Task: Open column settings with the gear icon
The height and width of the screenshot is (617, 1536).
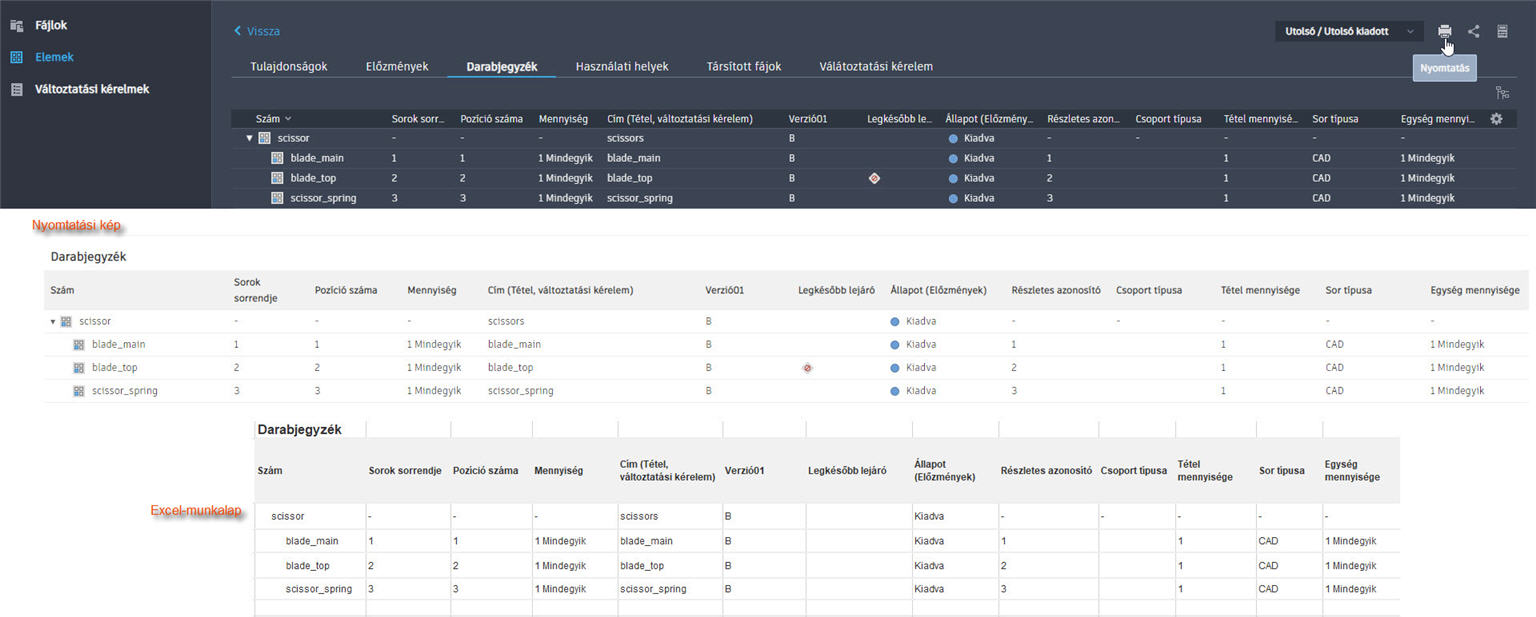Action: (x=1496, y=119)
